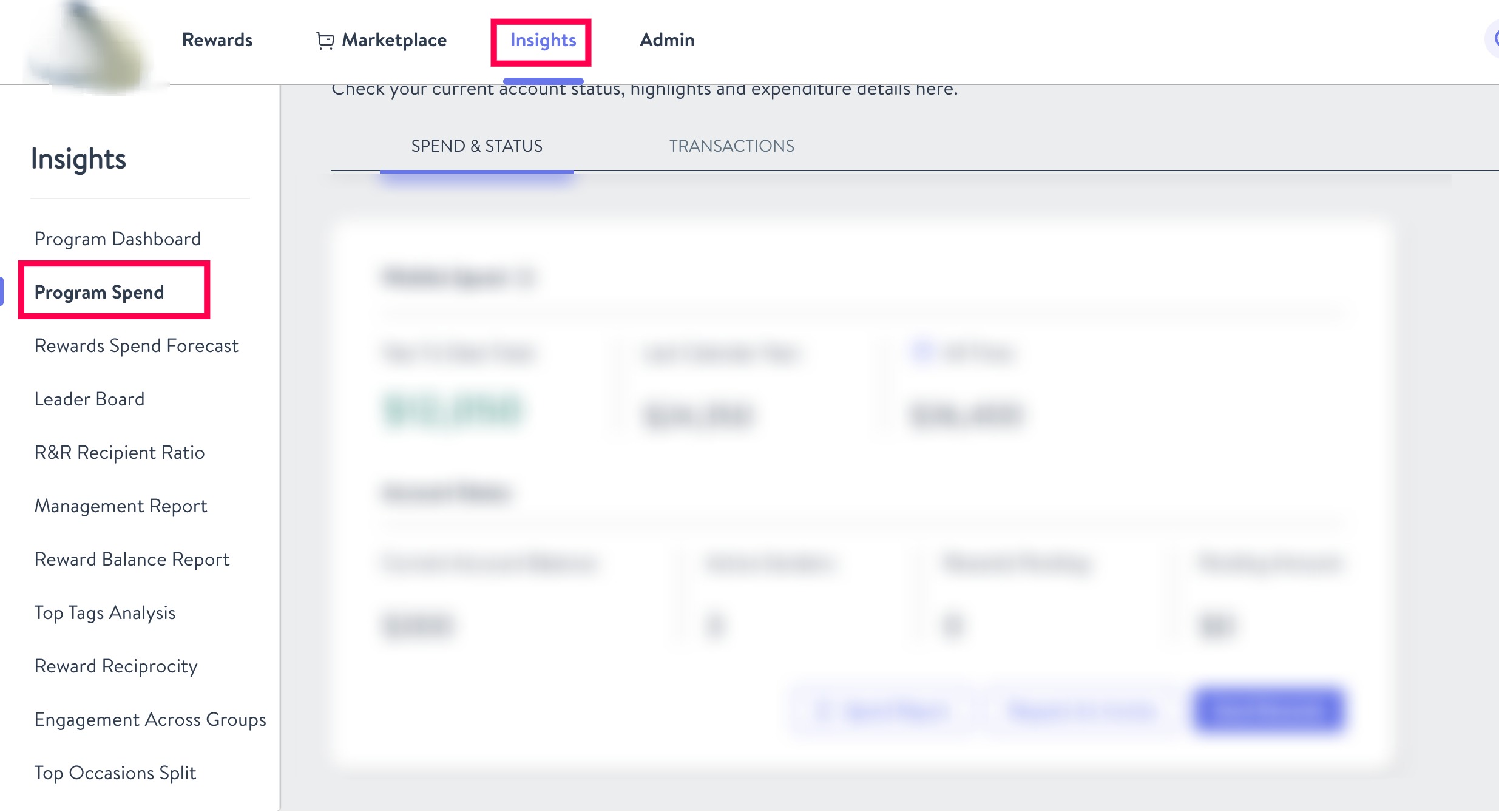Switch to the TRANSACTIONS tab
The width and height of the screenshot is (1499, 812).
(731, 146)
